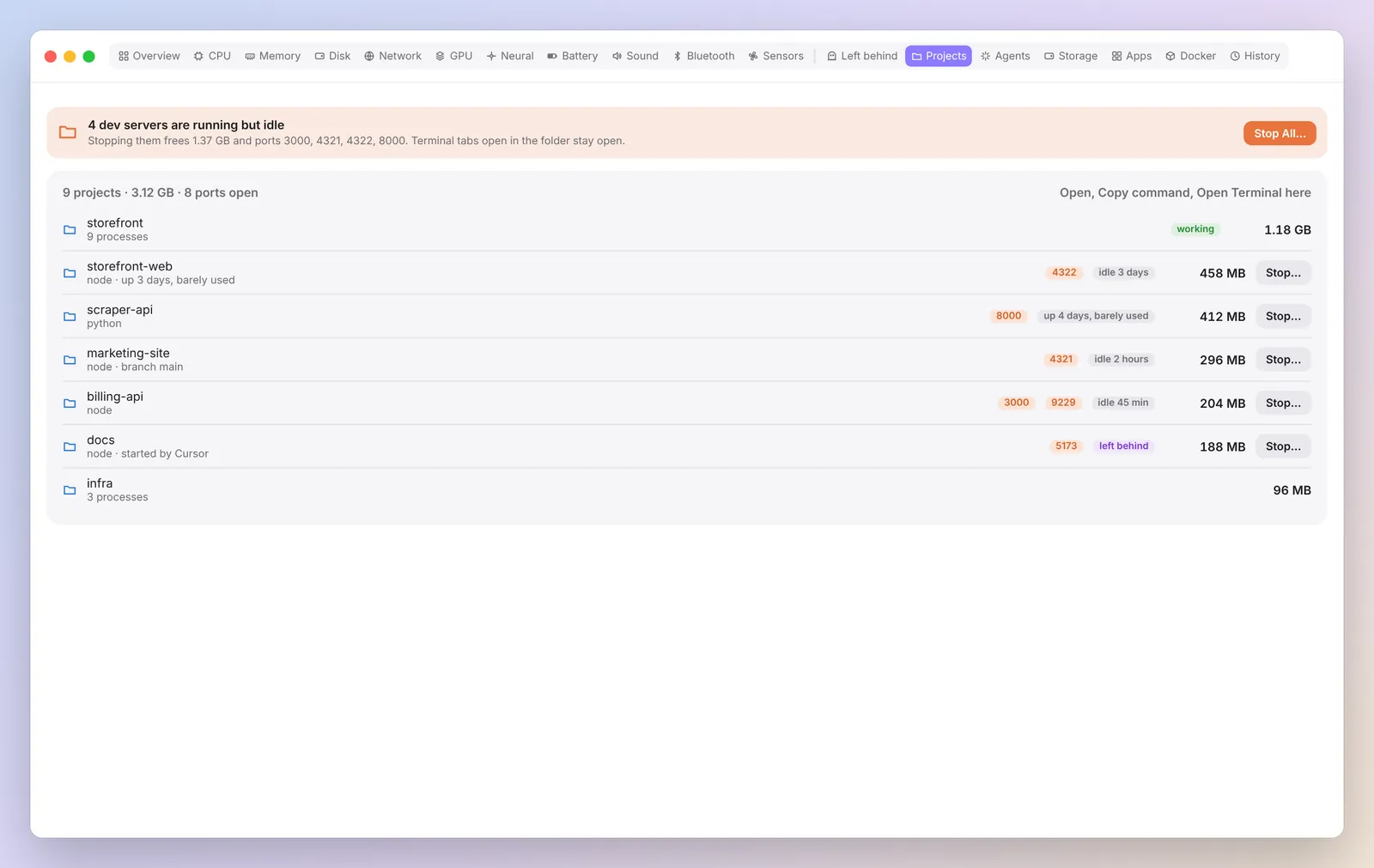
Task: Open the Sound tab
Action: tap(635, 56)
